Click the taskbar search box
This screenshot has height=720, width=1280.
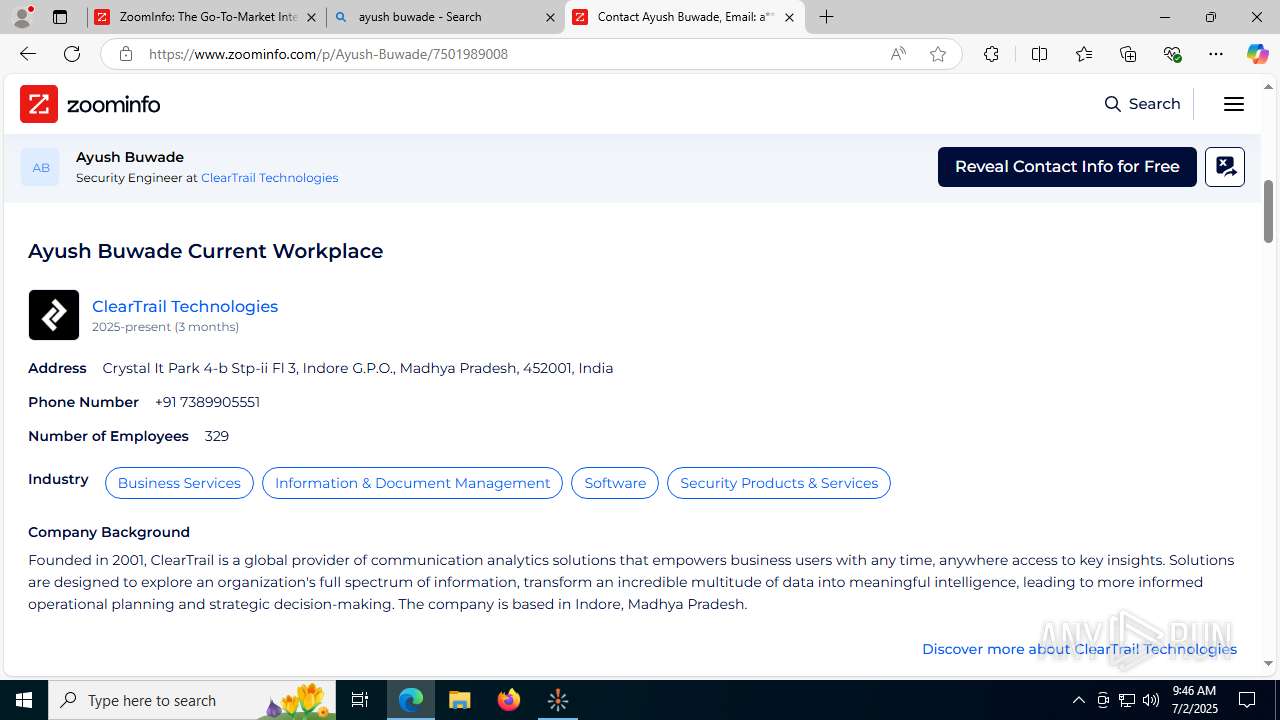point(192,700)
